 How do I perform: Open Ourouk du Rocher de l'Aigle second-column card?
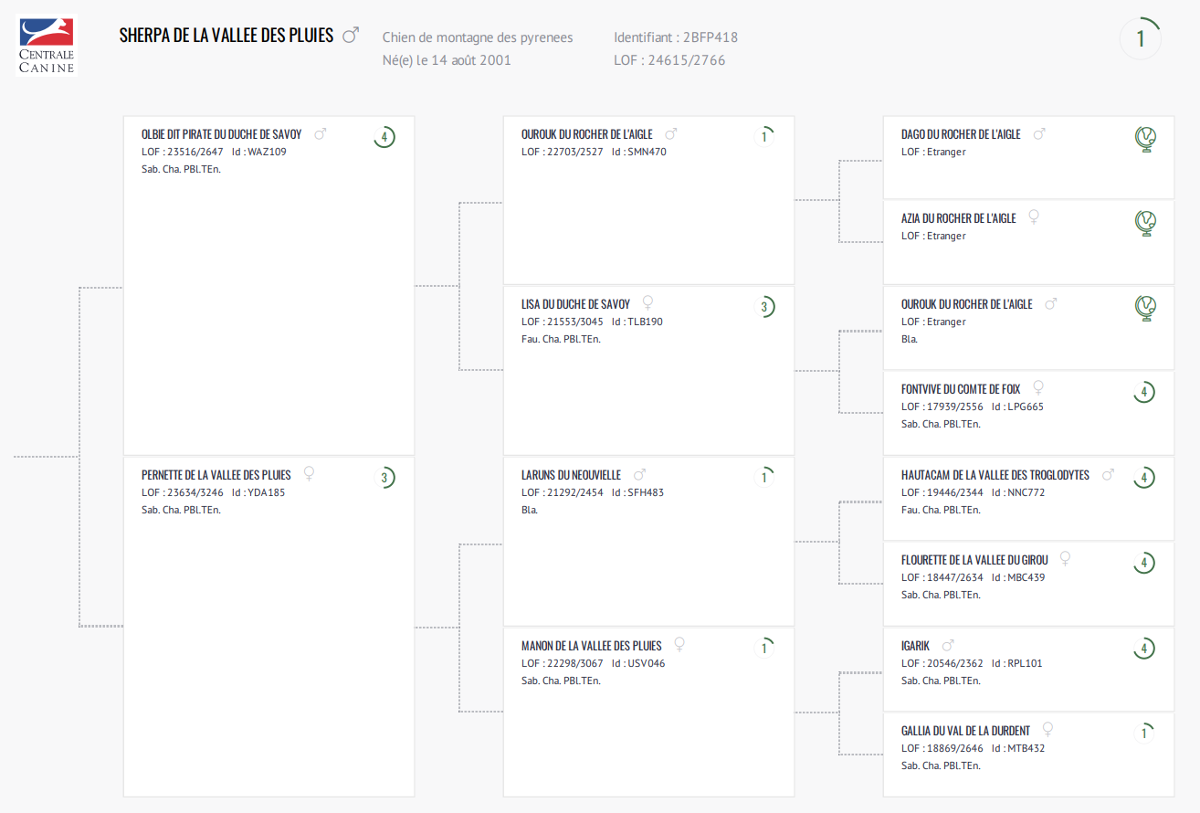tap(587, 134)
